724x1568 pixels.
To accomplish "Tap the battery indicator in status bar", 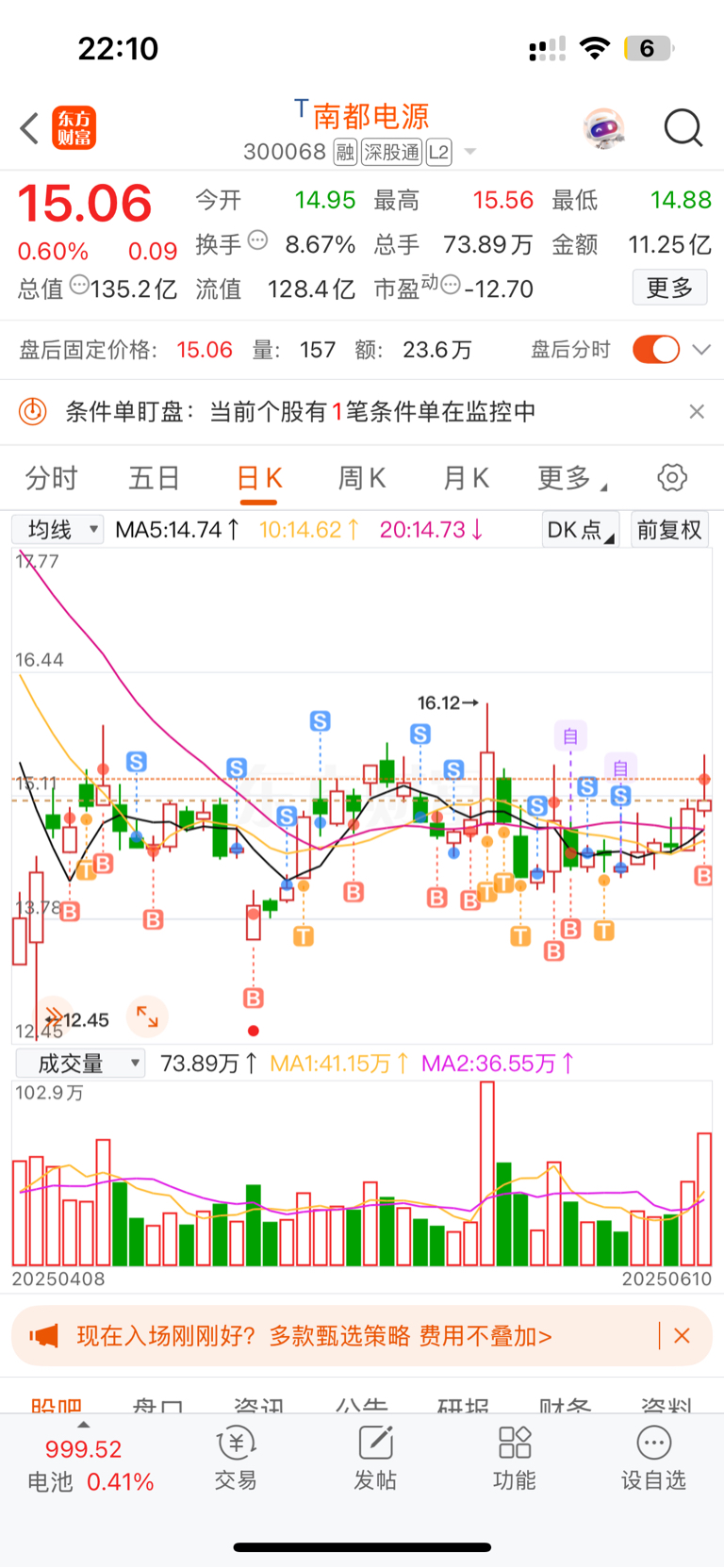I will click(x=650, y=48).
